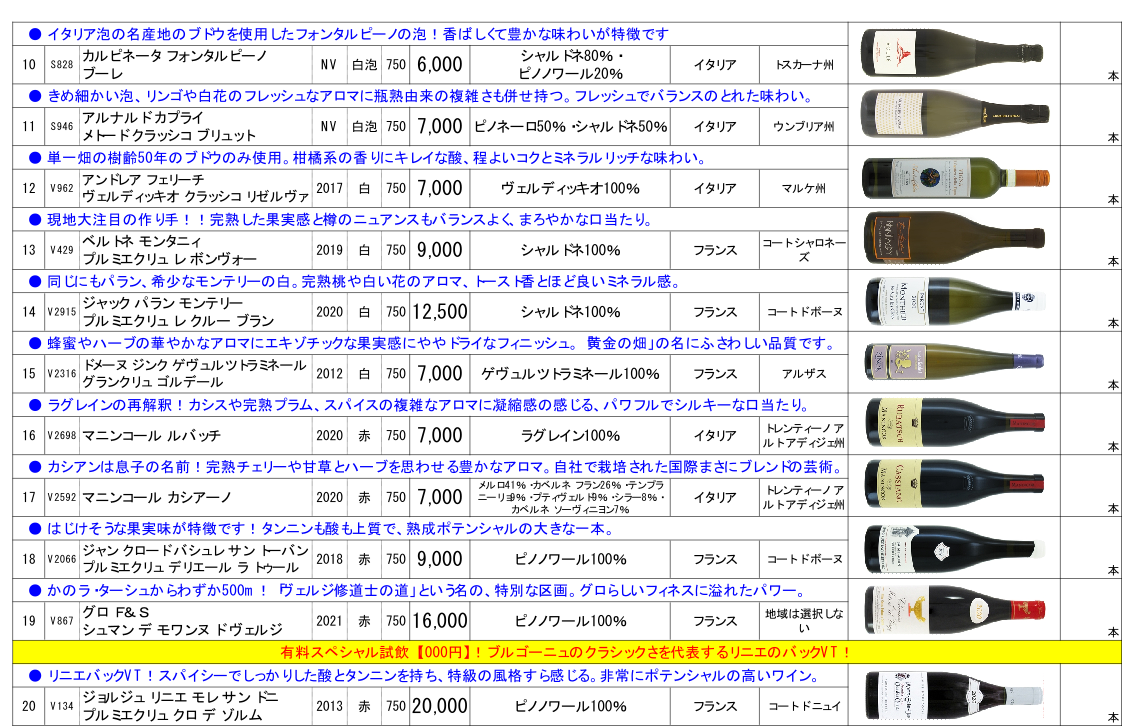
Task: Click the yellow 有料スペシャル試飲 banner row
Action: (565, 653)
